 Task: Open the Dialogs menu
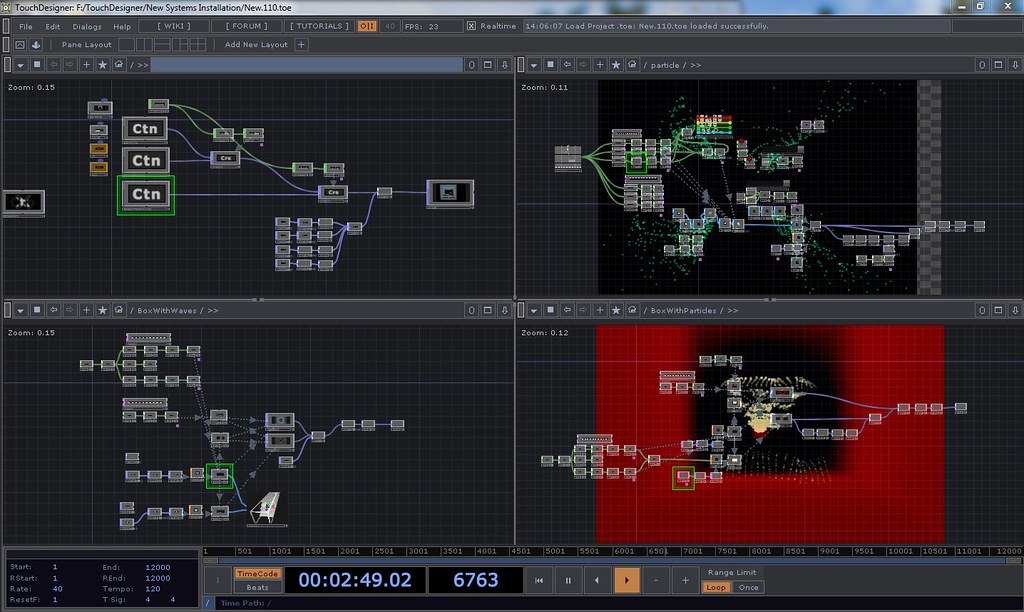click(87, 25)
